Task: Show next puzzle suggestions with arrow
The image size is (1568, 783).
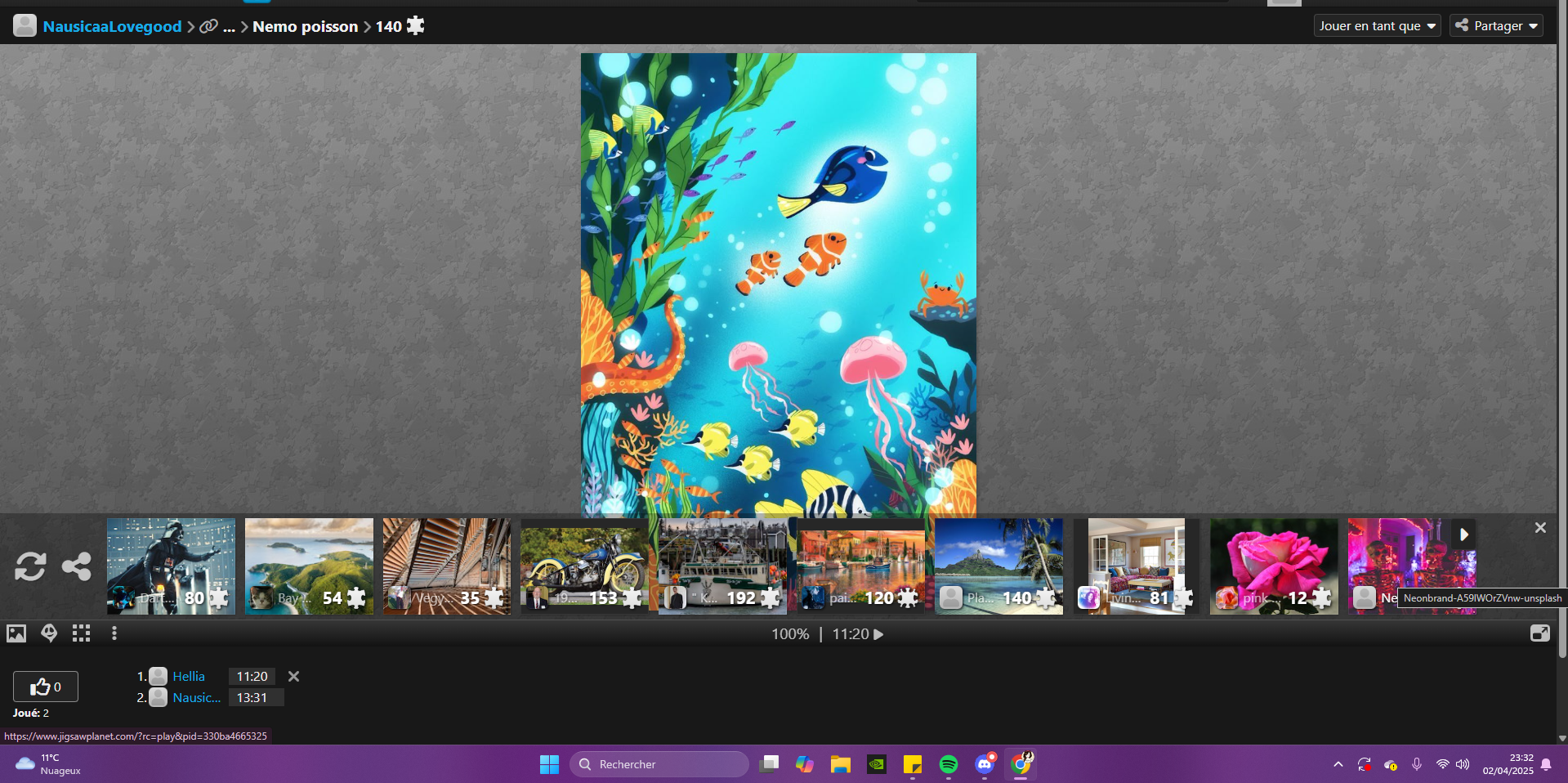Action: tap(1464, 535)
